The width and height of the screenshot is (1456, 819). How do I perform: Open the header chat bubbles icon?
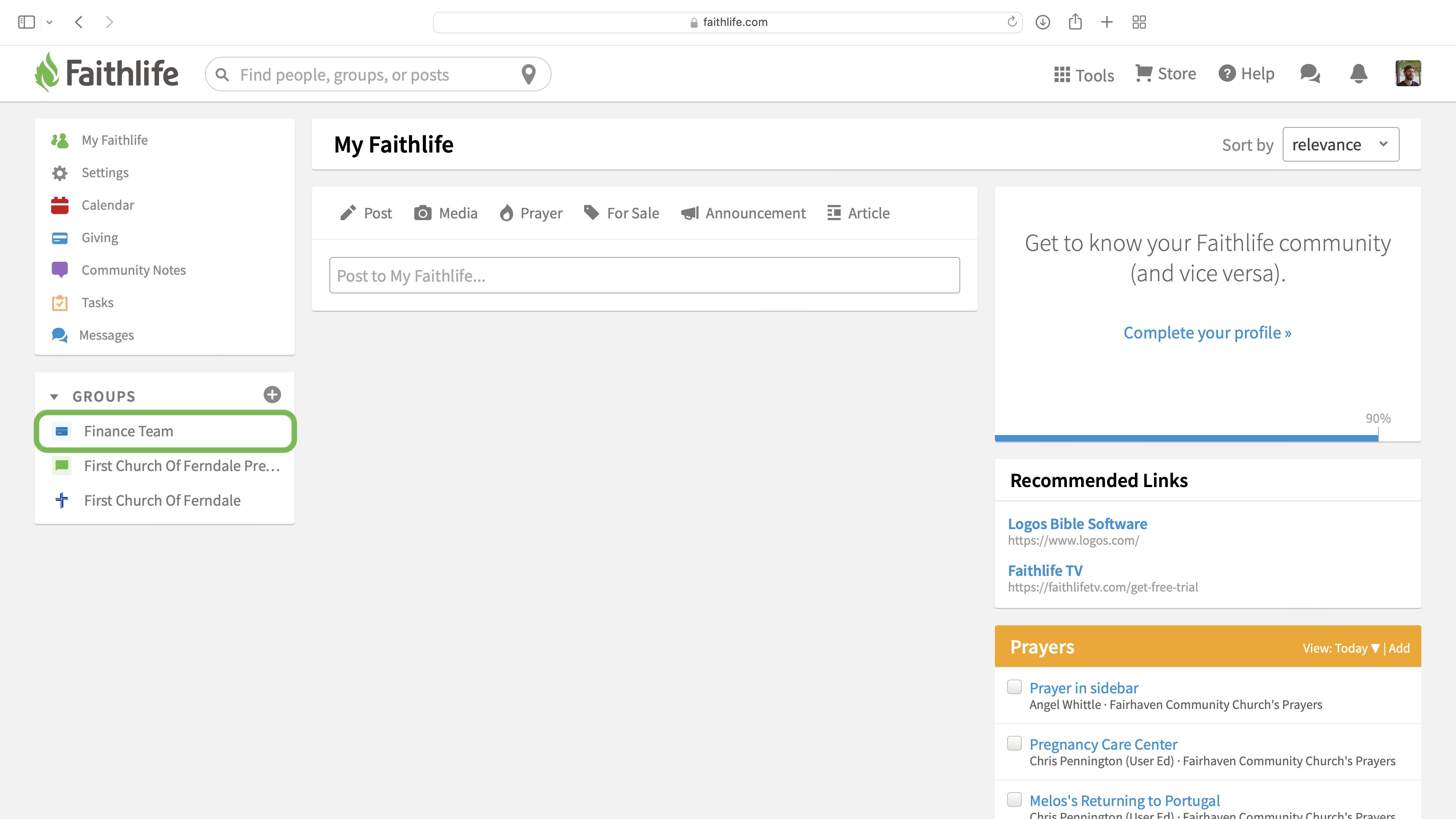(x=1310, y=74)
